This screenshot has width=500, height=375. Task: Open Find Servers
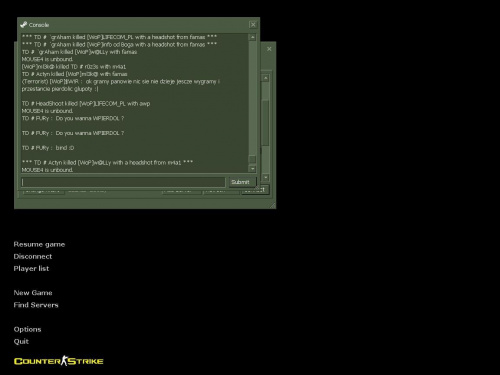click(36, 305)
